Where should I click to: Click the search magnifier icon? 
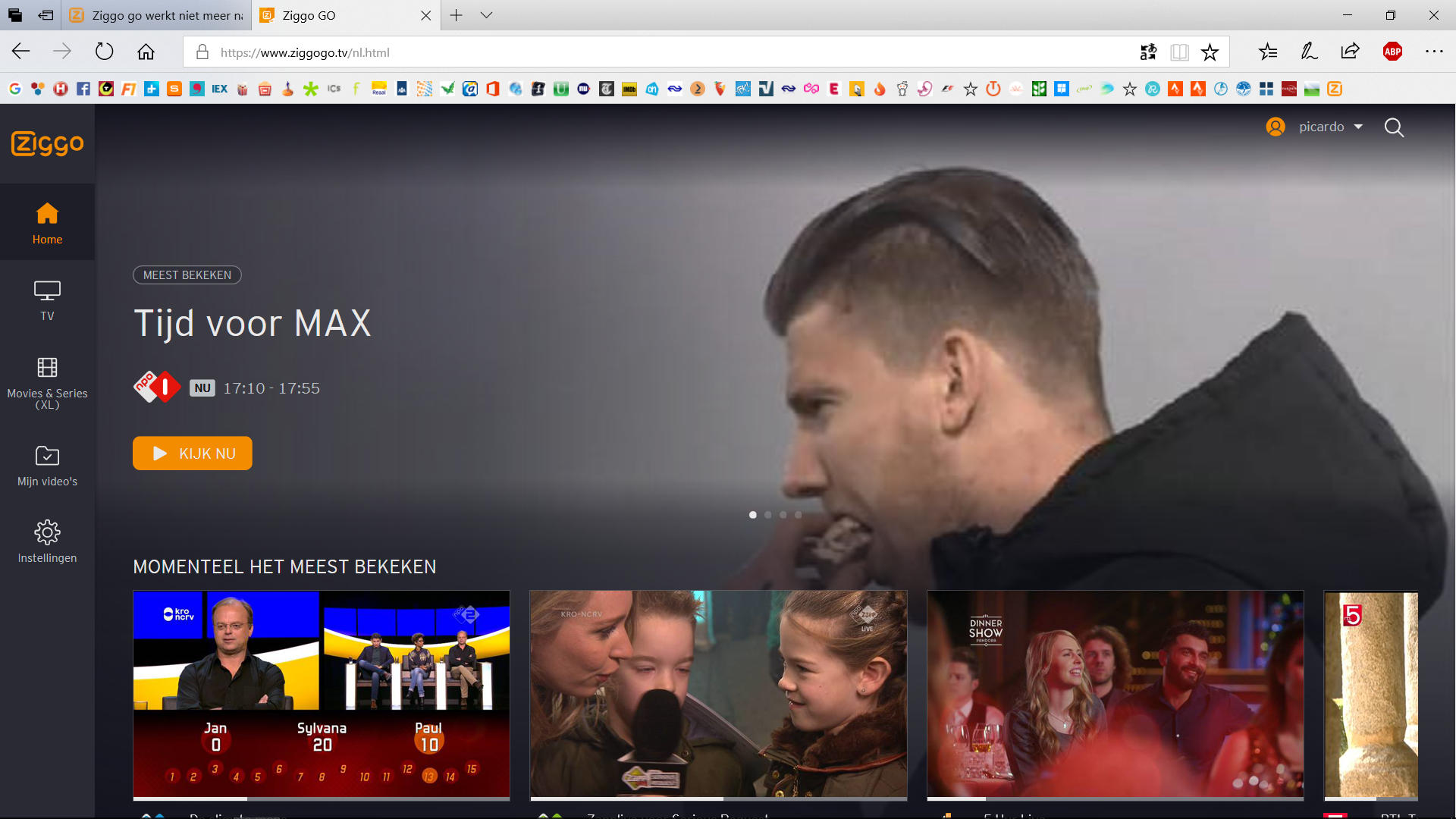[x=1394, y=127]
